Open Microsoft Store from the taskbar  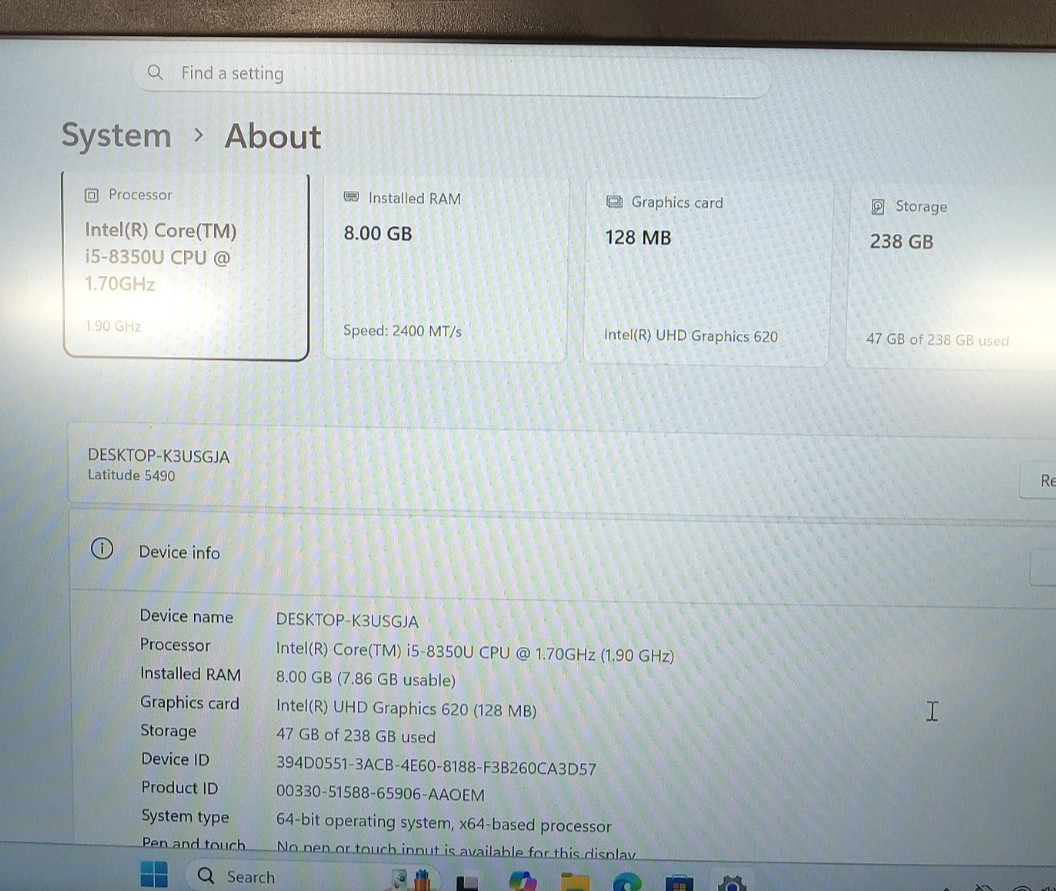pyautogui.click(x=679, y=882)
